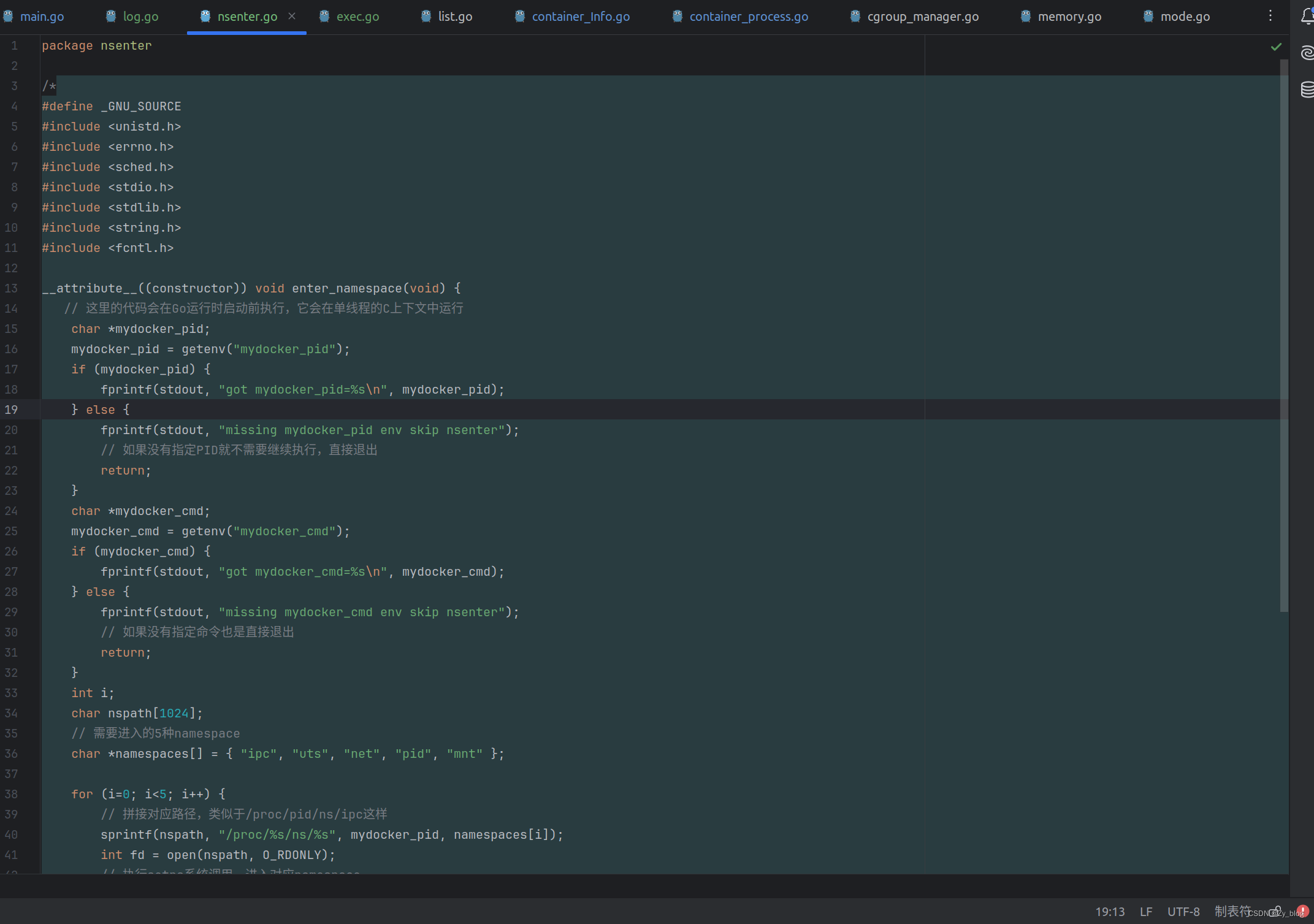Screen dimensions: 1314x924
Task: Click 'int i;' on line 33
Action: (93, 693)
